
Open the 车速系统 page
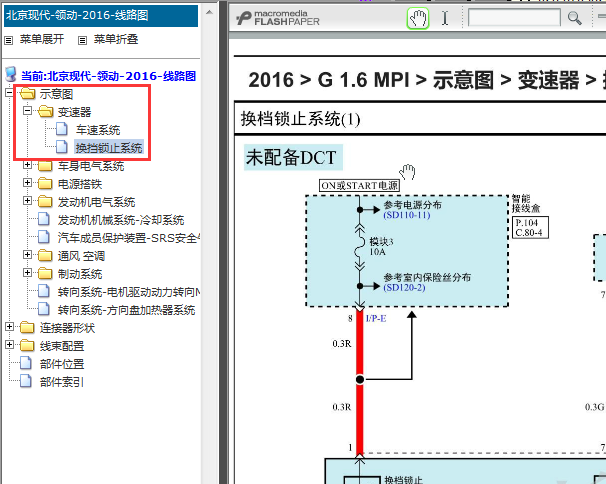(98, 130)
